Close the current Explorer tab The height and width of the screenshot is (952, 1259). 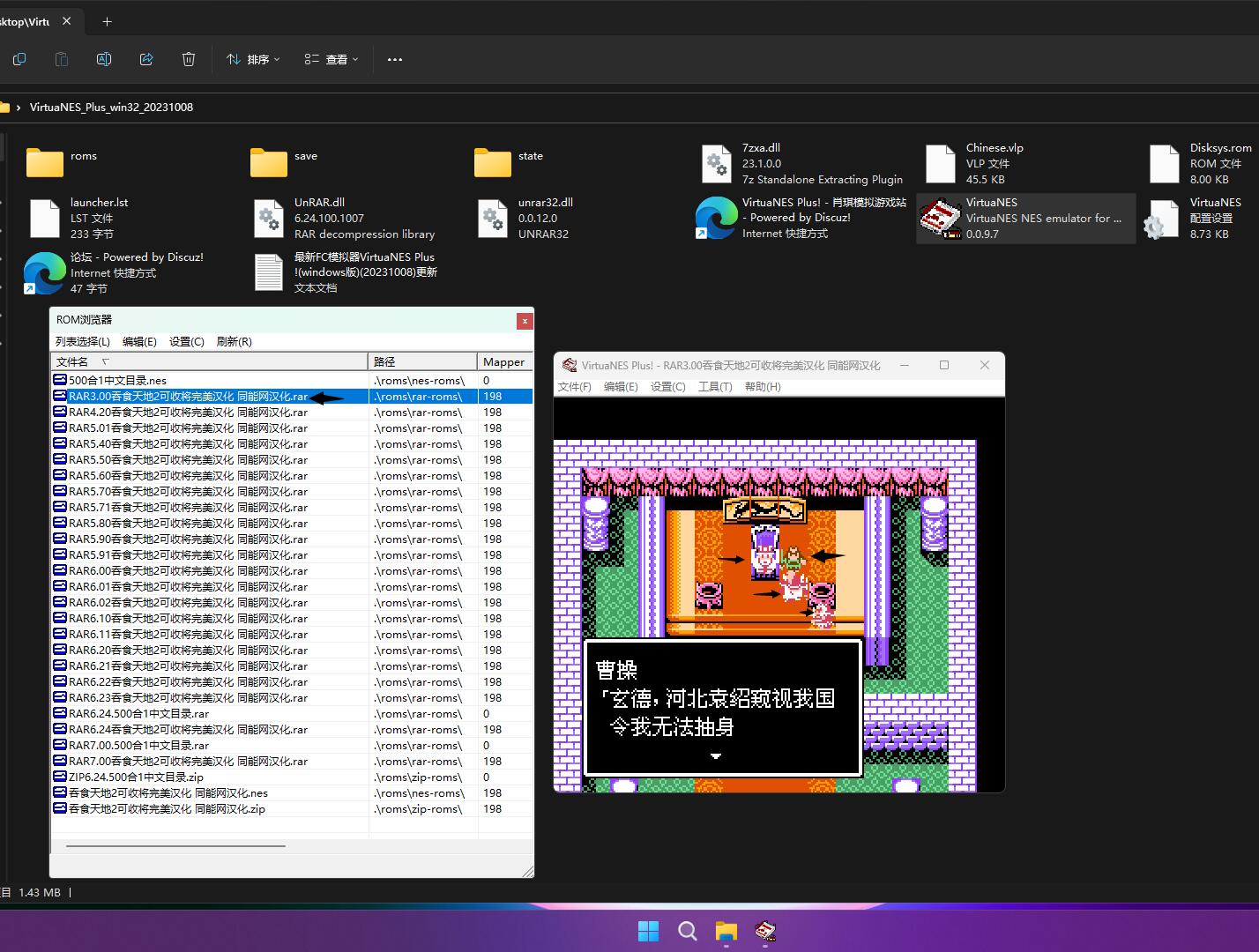click(66, 21)
